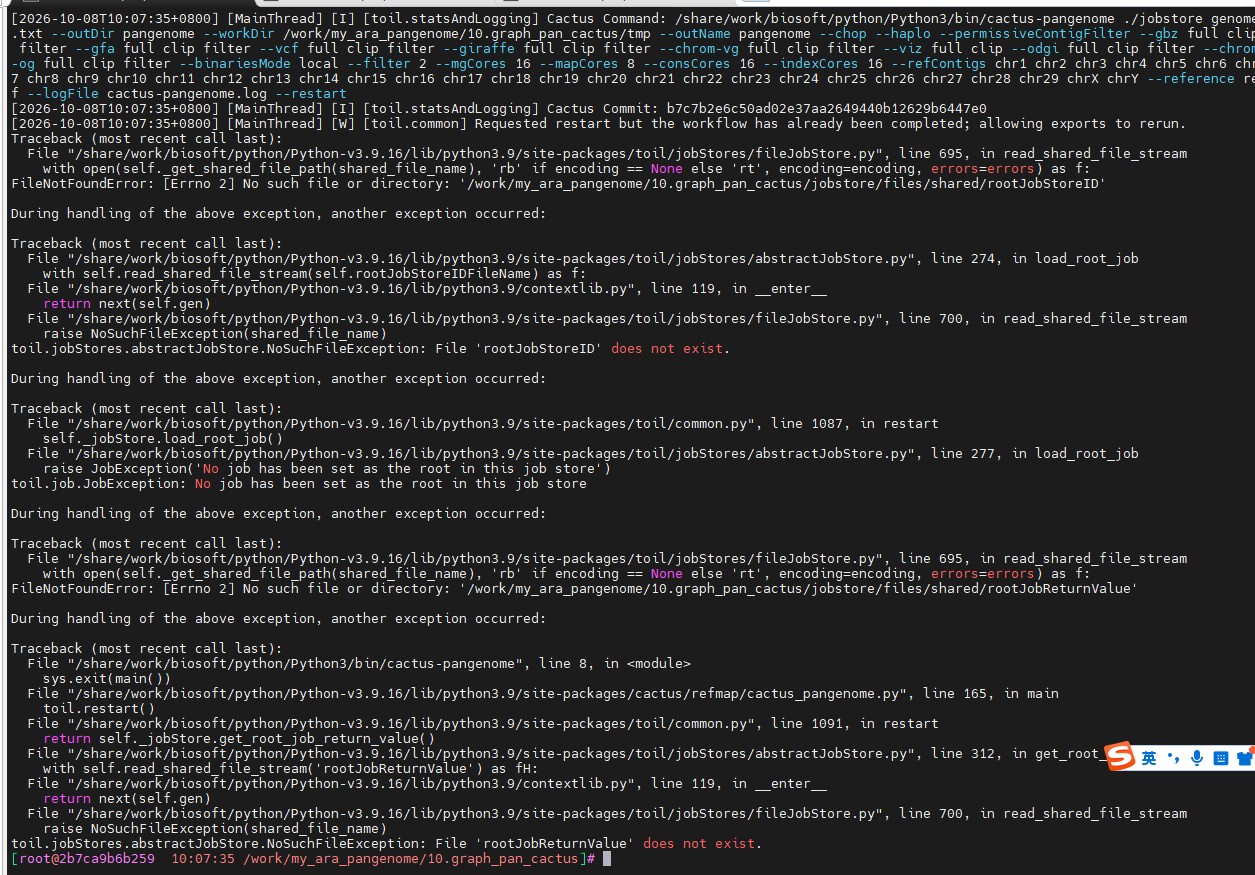Click the --odgi option text
Viewport: 1255px width, 875px height.
[1035, 49]
